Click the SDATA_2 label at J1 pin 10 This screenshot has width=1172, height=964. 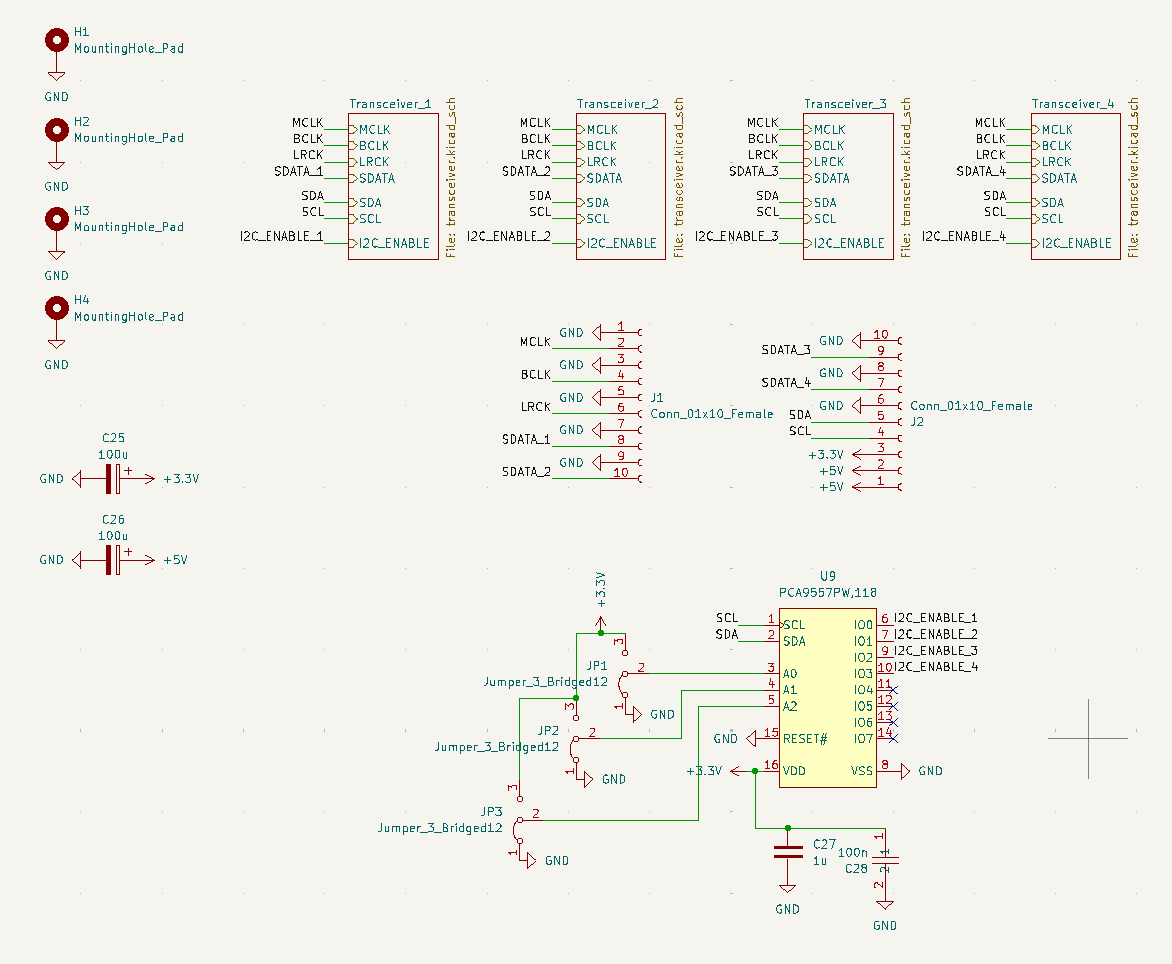pos(526,472)
